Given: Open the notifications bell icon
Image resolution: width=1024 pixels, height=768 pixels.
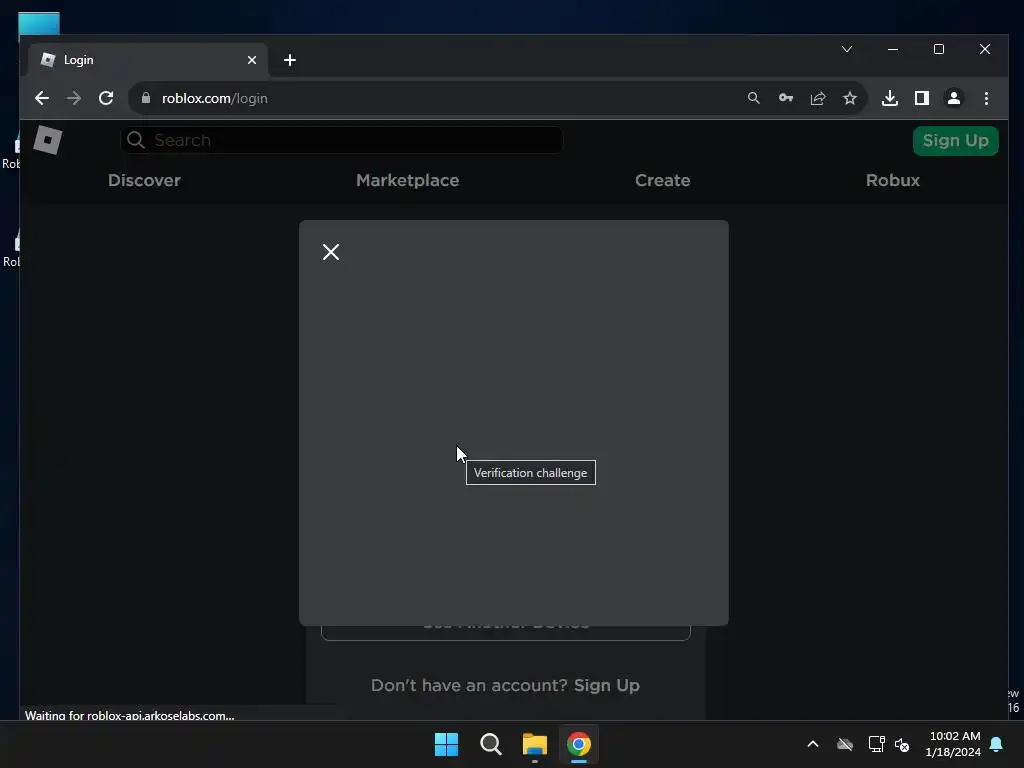Looking at the screenshot, I should point(997,744).
